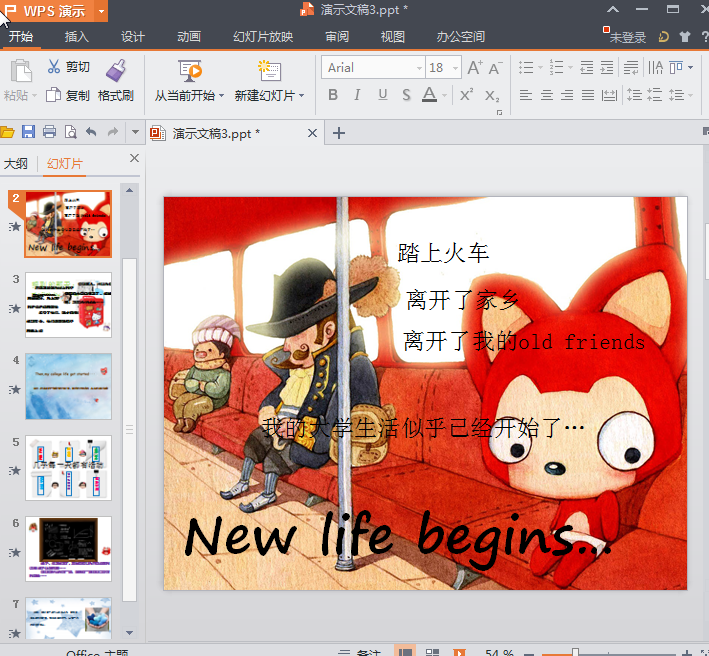This screenshot has width=709, height=656.
Task: Click the numbered list icon
Action: tap(556, 68)
